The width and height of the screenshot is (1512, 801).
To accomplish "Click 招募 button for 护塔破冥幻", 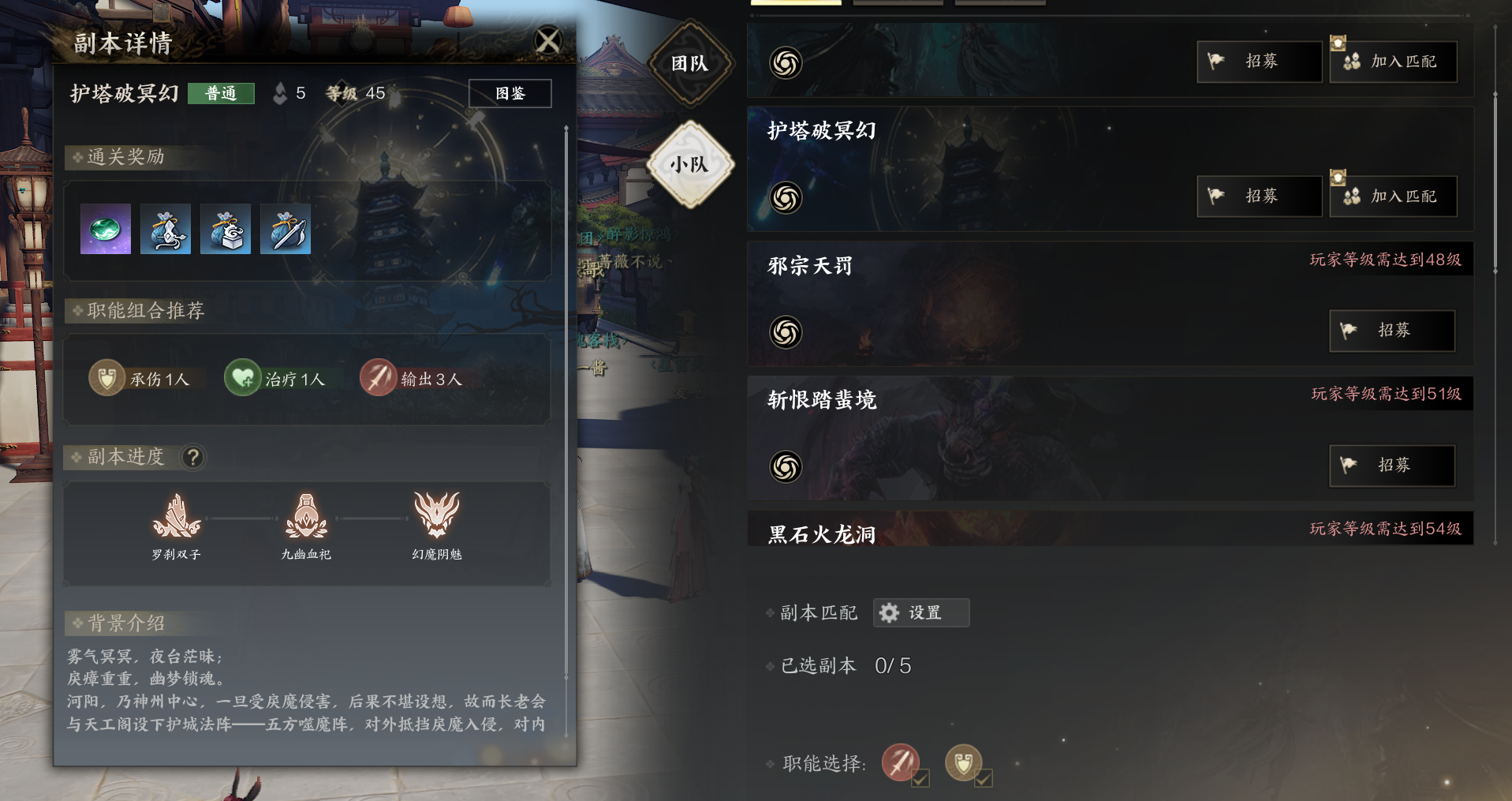I will click(1259, 196).
